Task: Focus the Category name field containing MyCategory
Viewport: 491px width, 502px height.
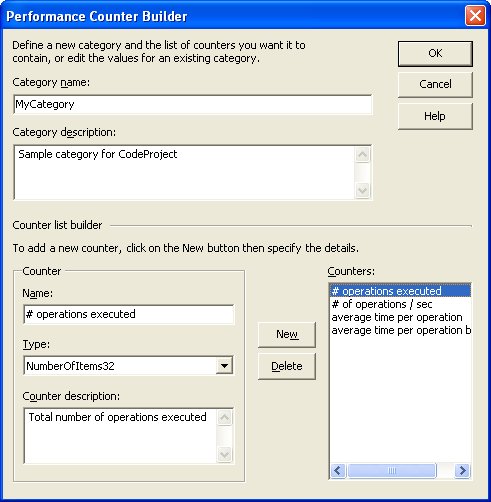Action: click(193, 104)
